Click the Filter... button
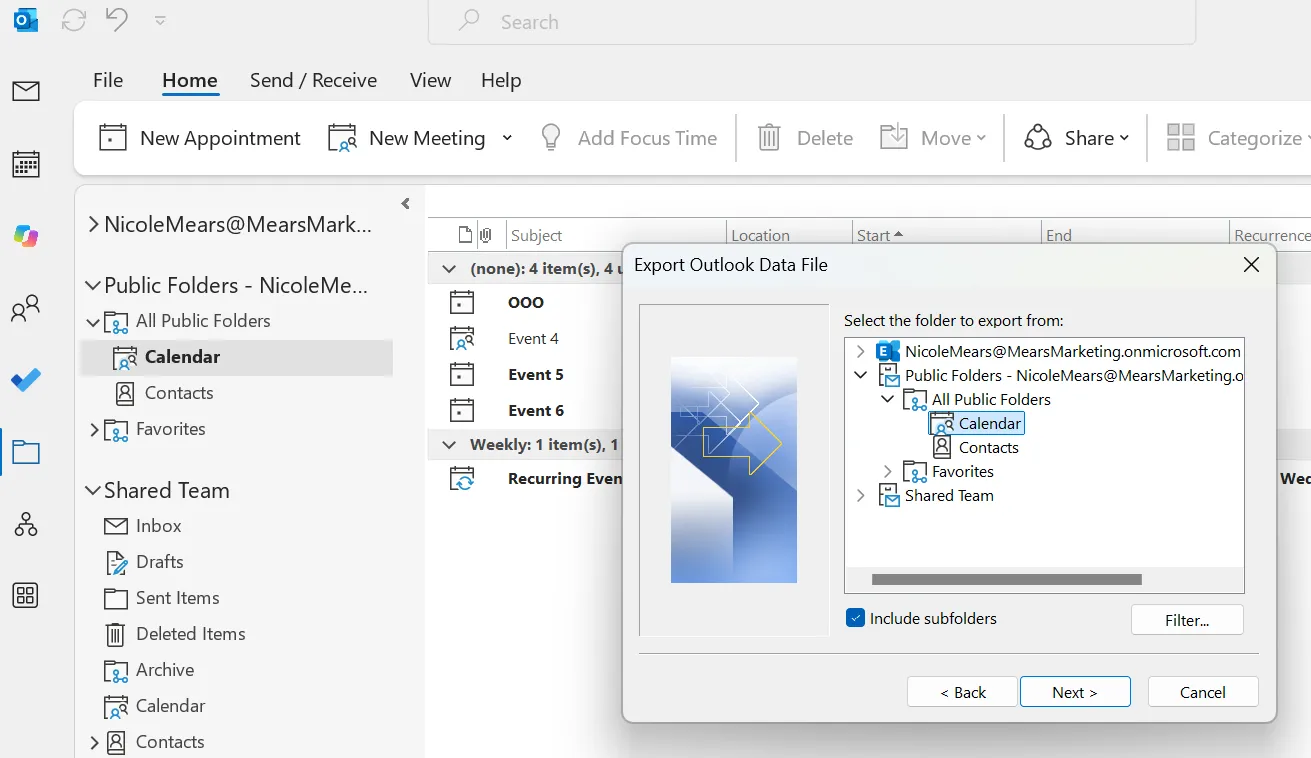The image size is (1311, 758). pos(1187,620)
